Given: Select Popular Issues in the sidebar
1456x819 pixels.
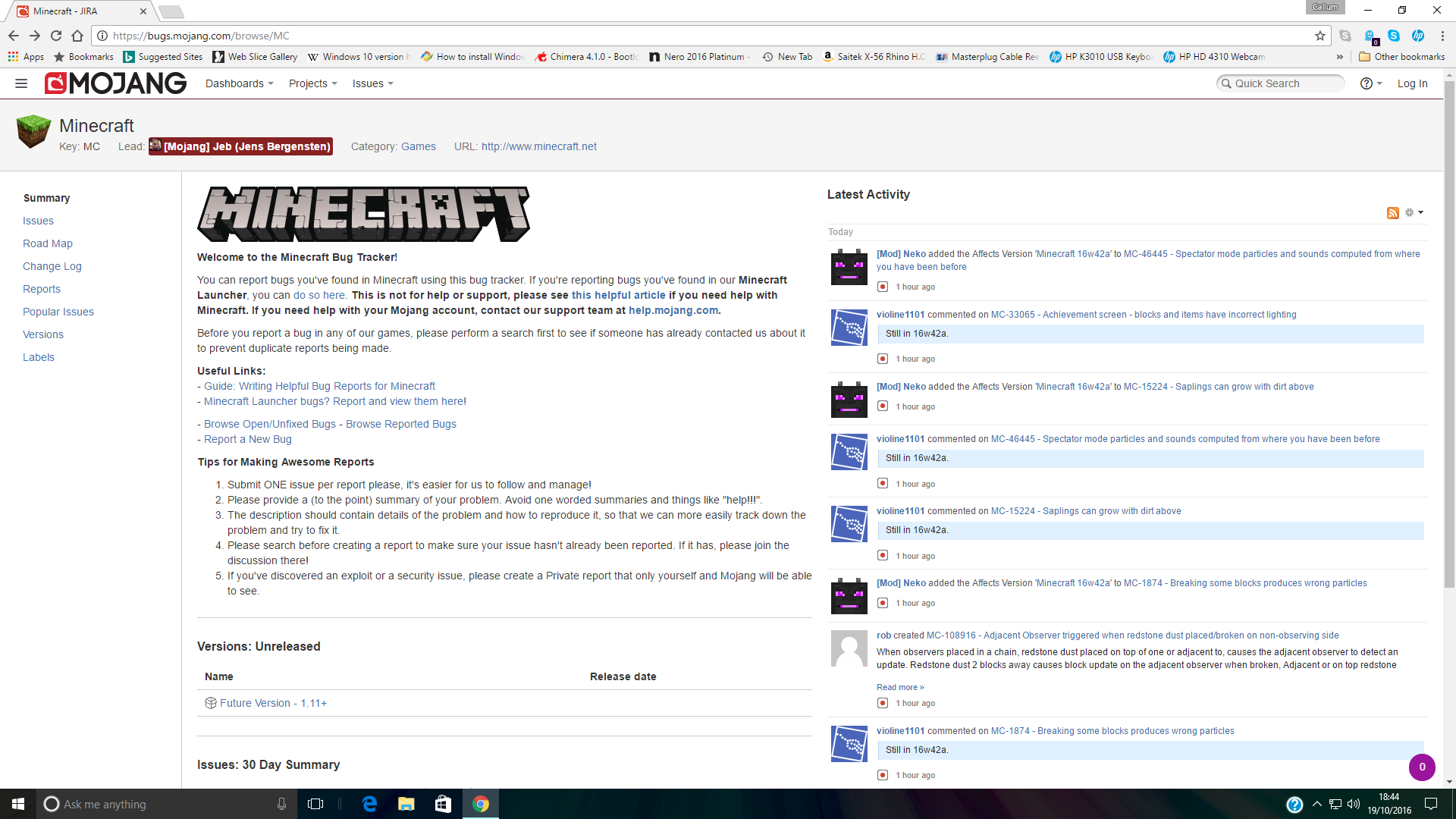Looking at the screenshot, I should 58,312.
